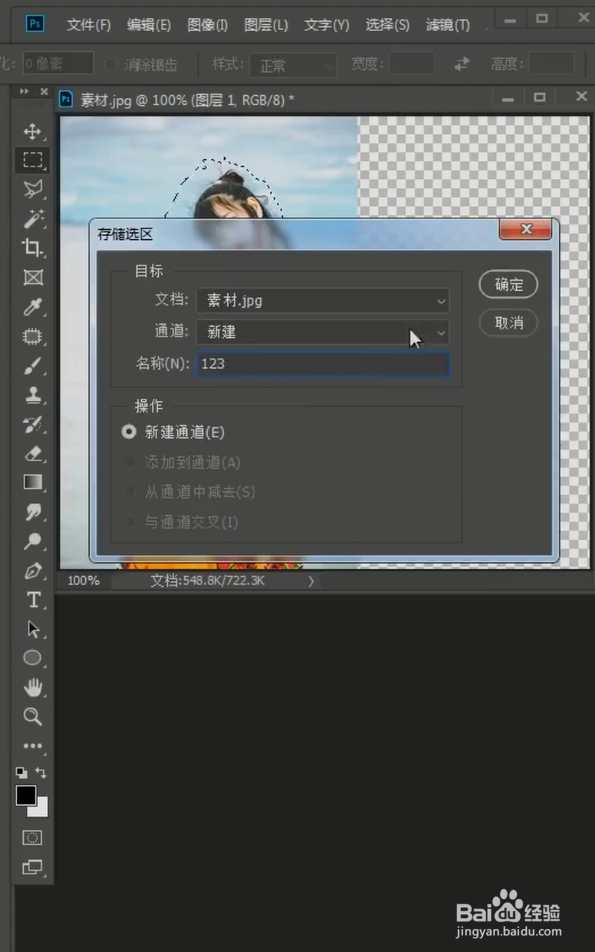Screen dimensions: 595x952
Task: Open the 文档 dropdown showing 素材.jpg
Action: tap(322, 301)
